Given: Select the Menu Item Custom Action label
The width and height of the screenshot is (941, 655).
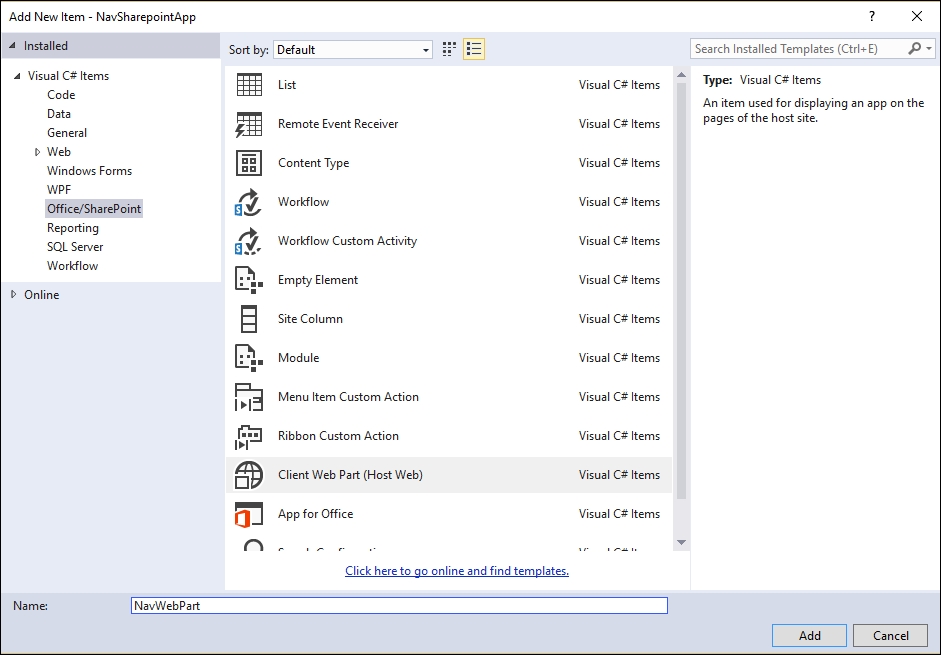Looking at the screenshot, I should coord(348,397).
